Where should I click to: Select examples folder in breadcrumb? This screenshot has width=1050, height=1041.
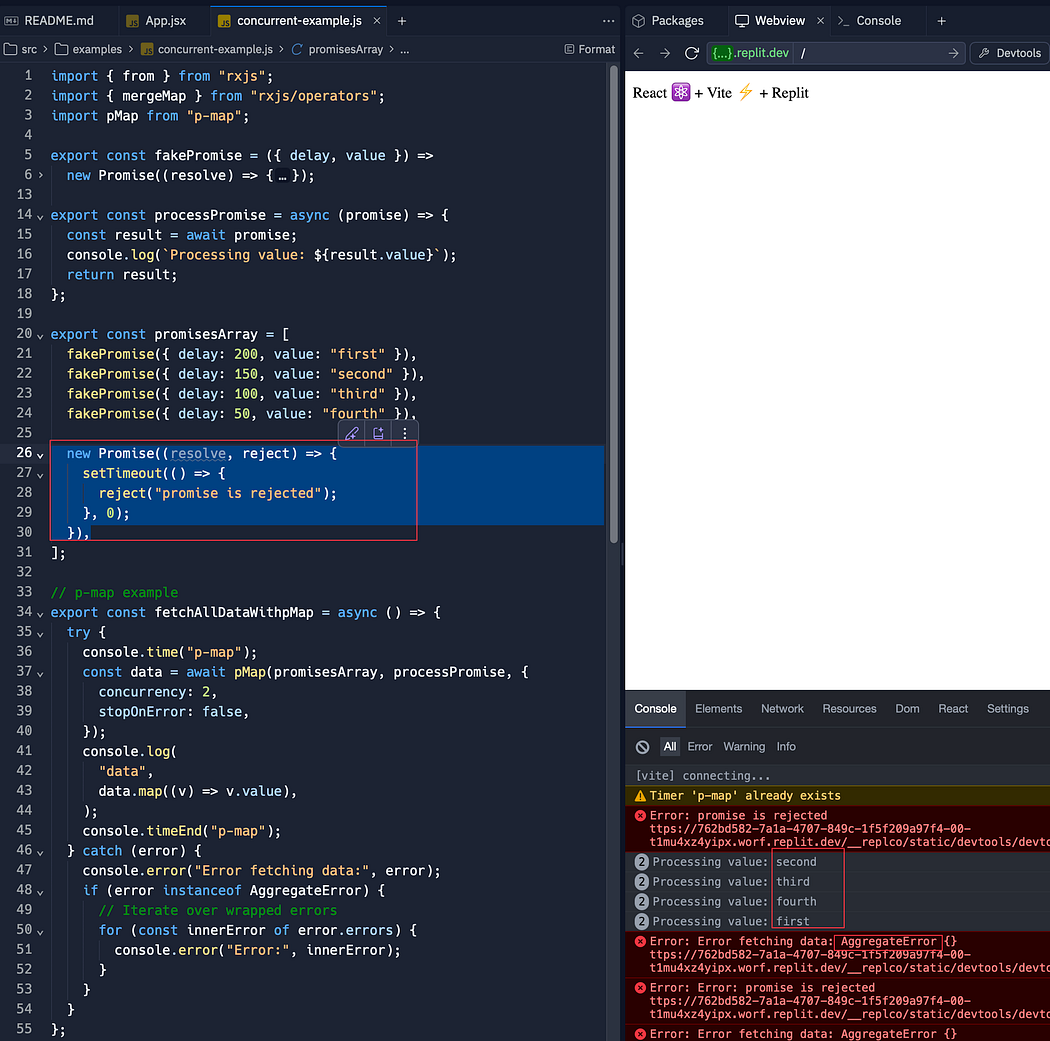88,49
